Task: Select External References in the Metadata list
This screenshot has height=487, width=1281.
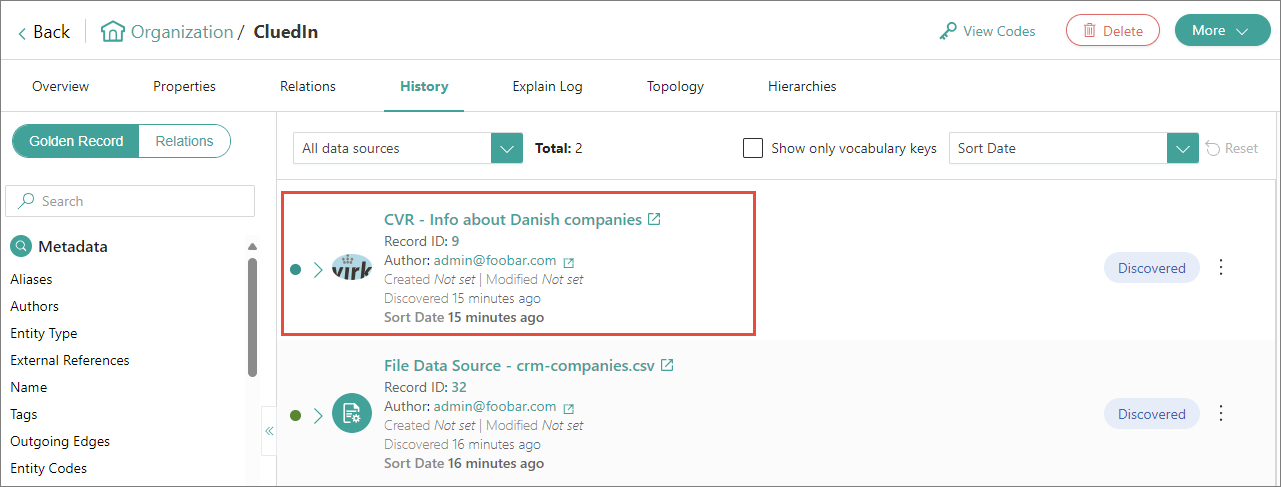Action: point(70,360)
